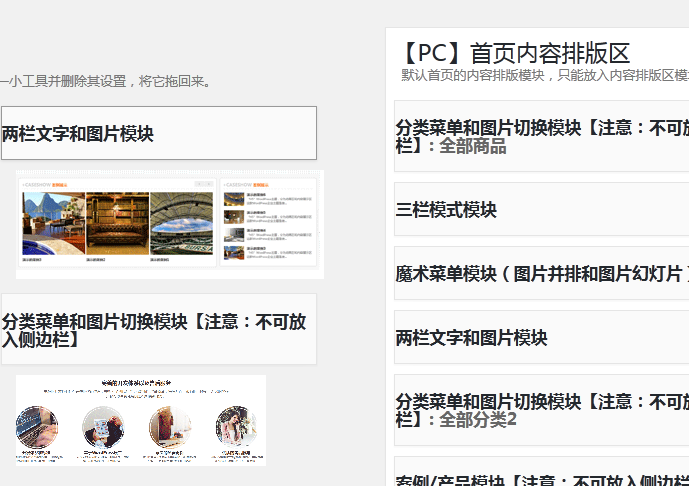Select the 两栏文字和图片模块 widget in available list
The height and width of the screenshot is (486, 689).
[x=159, y=133]
